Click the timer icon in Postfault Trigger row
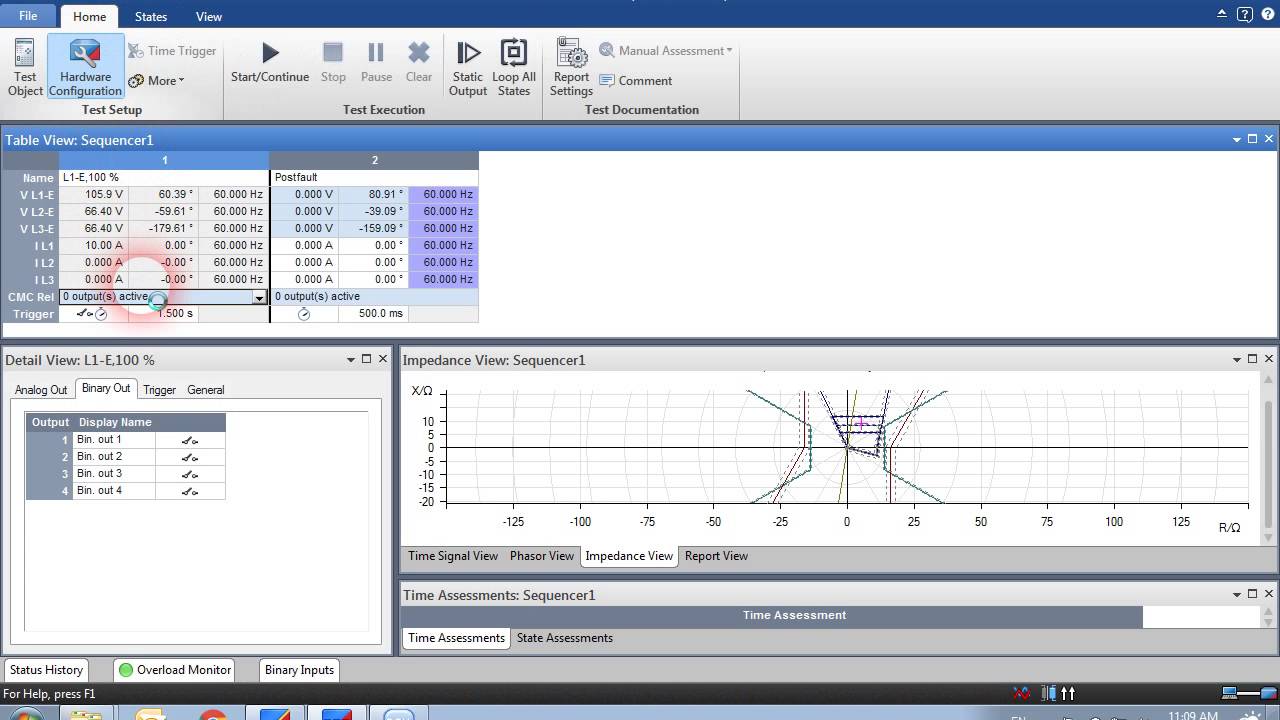The image size is (1280, 720). click(x=304, y=314)
